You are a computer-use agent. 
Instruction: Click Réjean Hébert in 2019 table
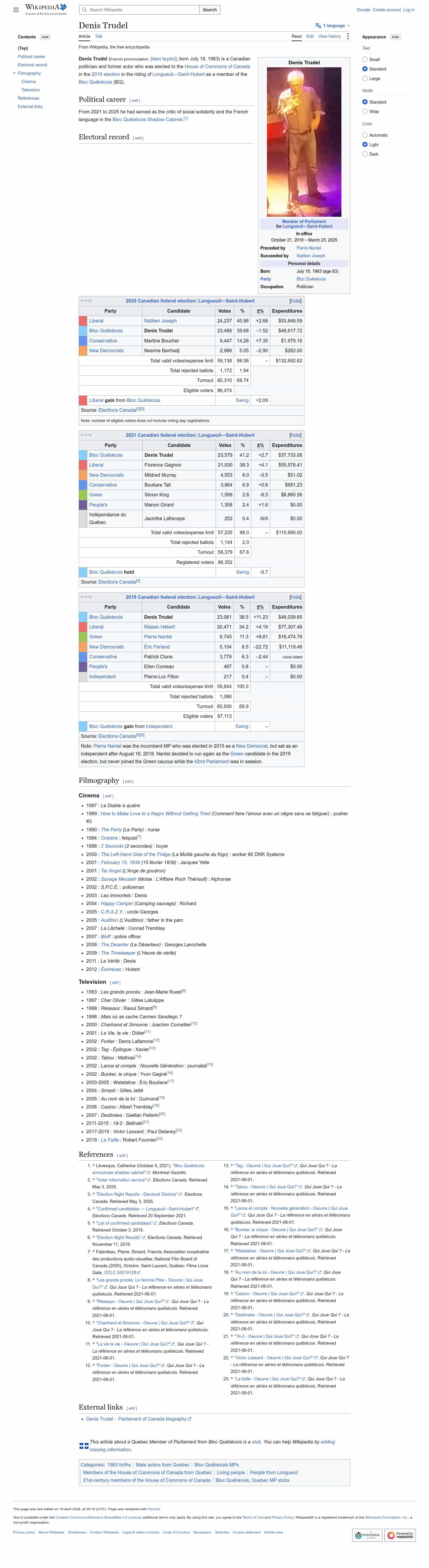[x=159, y=627]
